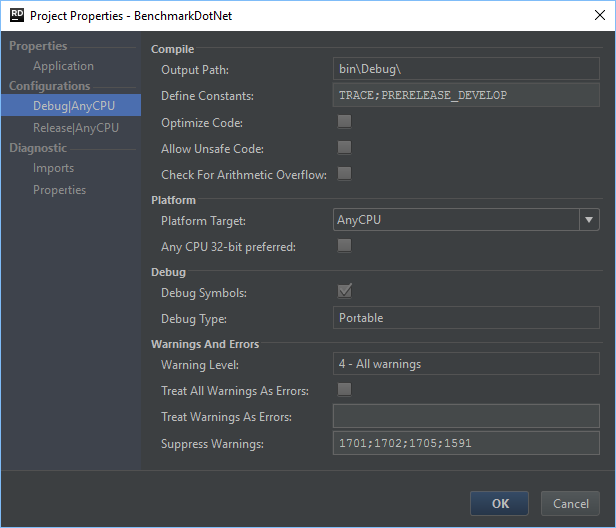The image size is (616, 528).
Task: Click the Optimize Code label
Action: coord(202,123)
